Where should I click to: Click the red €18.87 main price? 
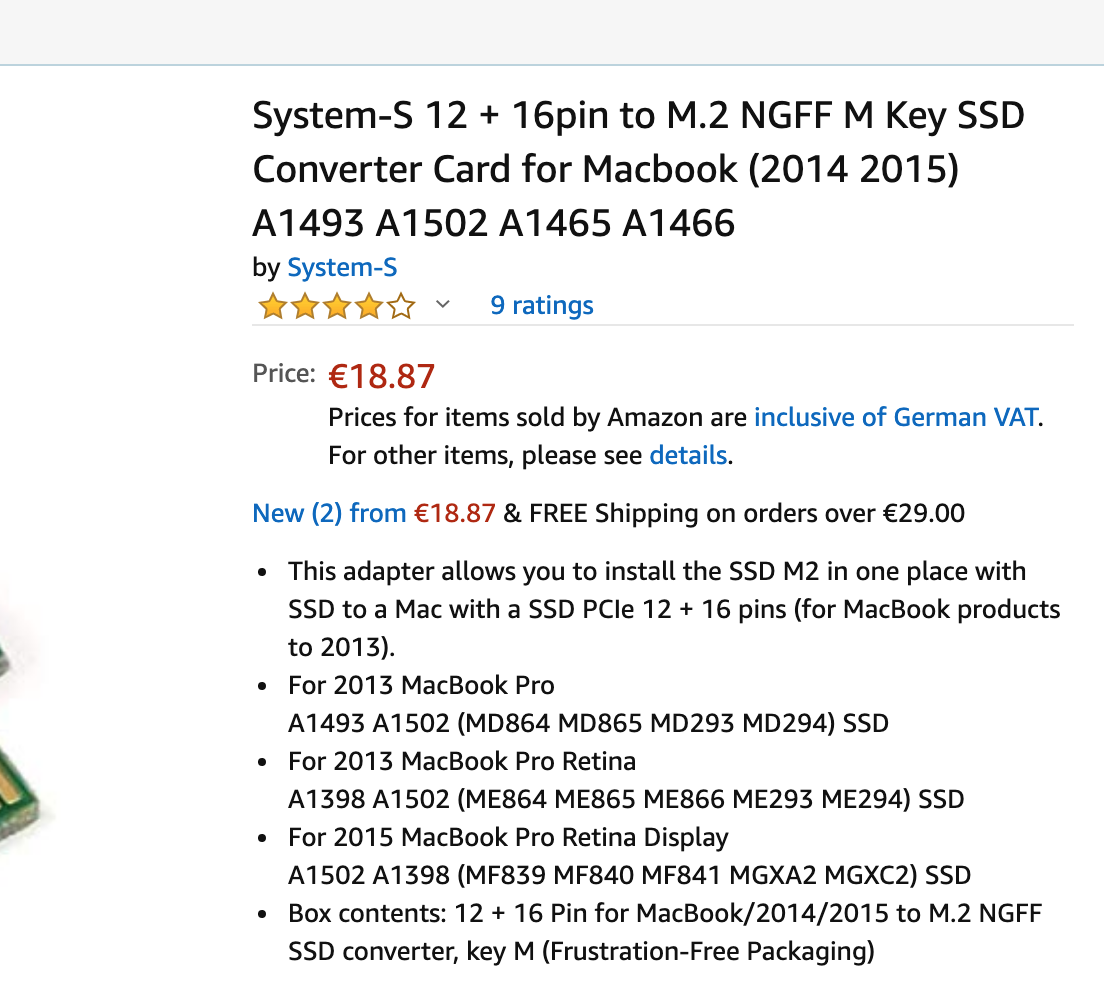pyautogui.click(x=382, y=376)
